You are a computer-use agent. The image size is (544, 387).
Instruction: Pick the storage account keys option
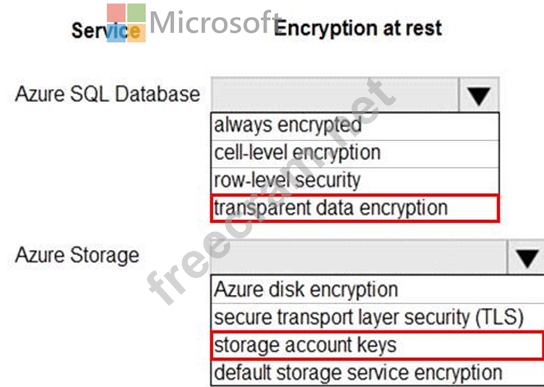(377, 345)
